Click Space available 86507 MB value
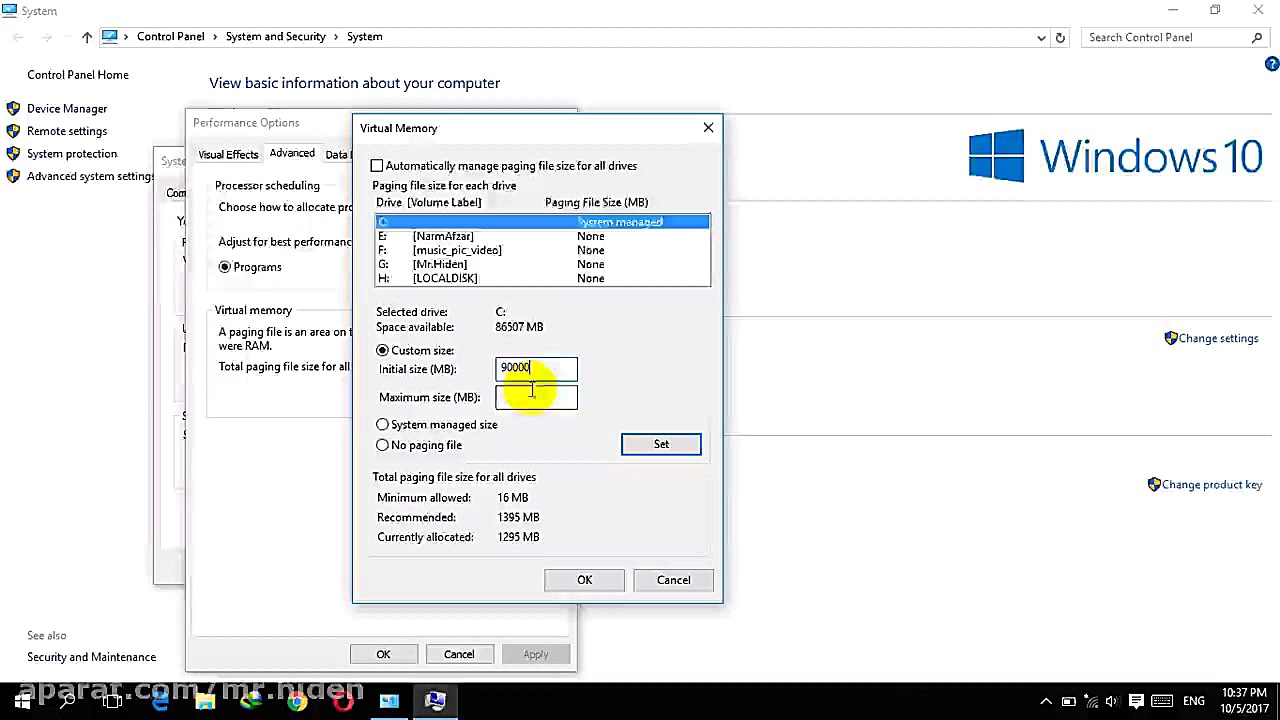This screenshot has width=1280, height=720. pyautogui.click(x=519, y=327)
